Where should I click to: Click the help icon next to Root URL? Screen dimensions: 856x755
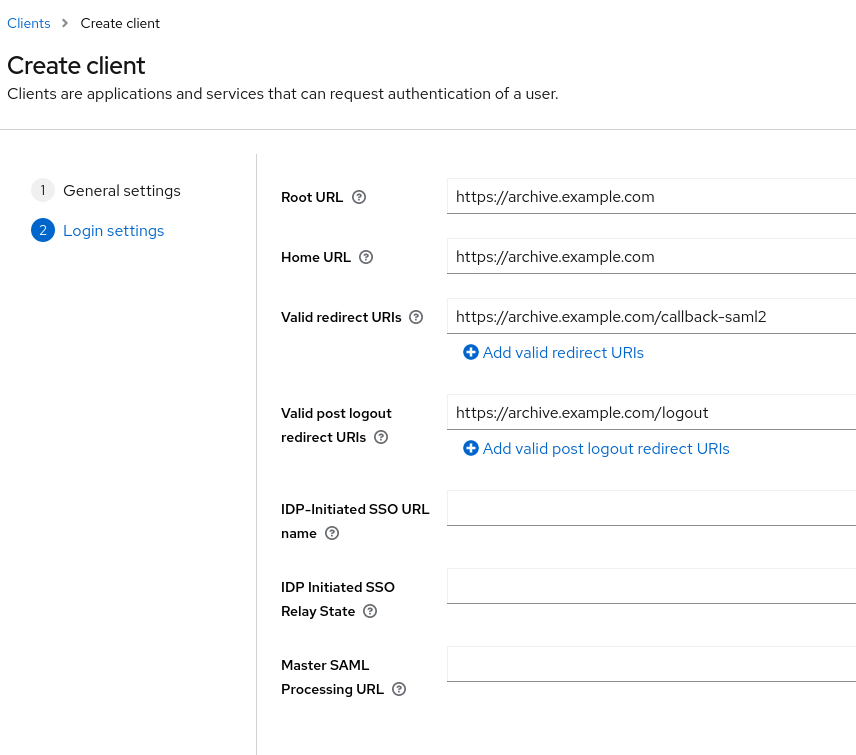point(360,197)
